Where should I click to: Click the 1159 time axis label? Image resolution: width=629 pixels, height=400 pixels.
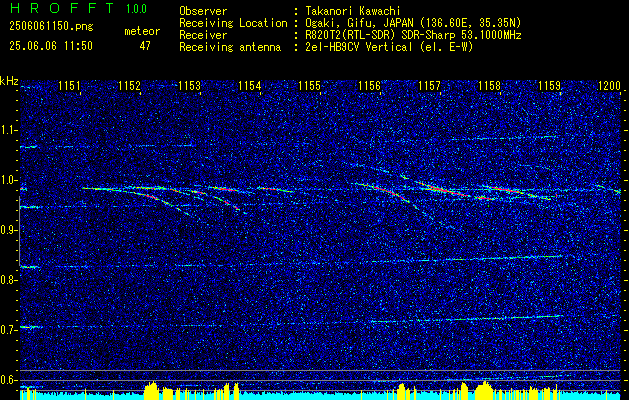tap(550, 86)
